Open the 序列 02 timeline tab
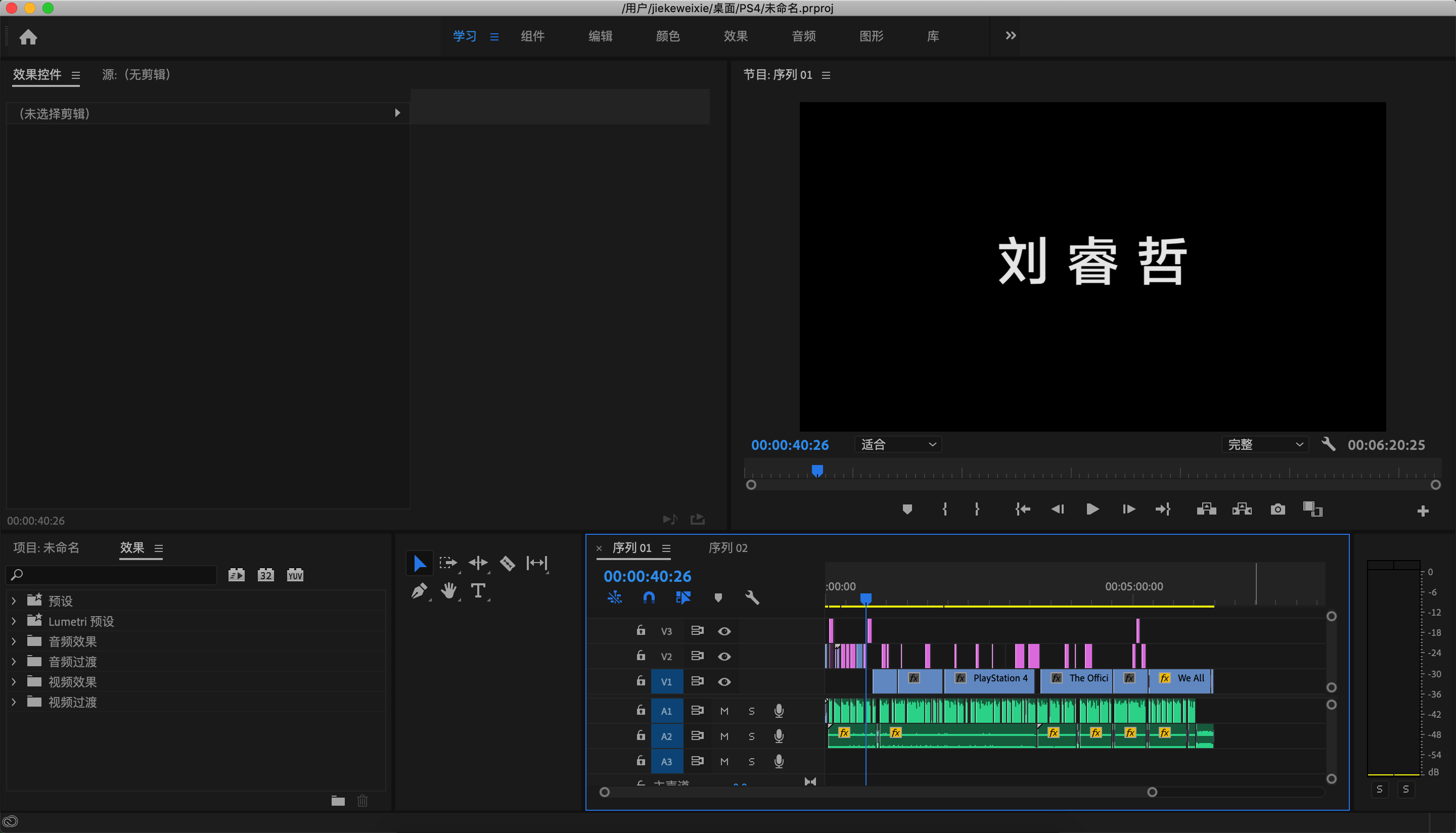 pyautogui.click(x=727, y=548)
